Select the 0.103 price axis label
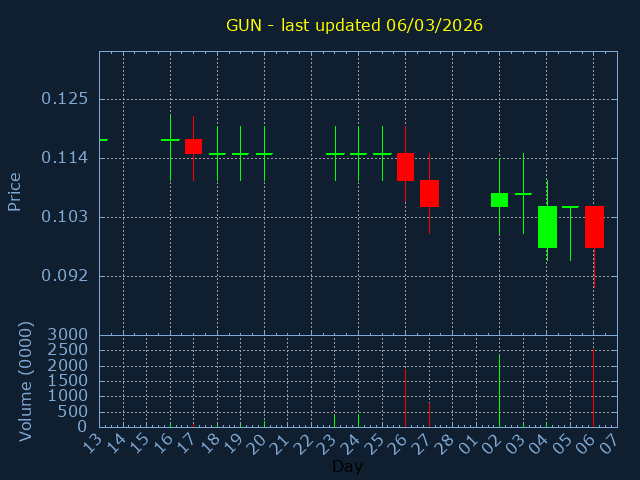 point(65,217)
